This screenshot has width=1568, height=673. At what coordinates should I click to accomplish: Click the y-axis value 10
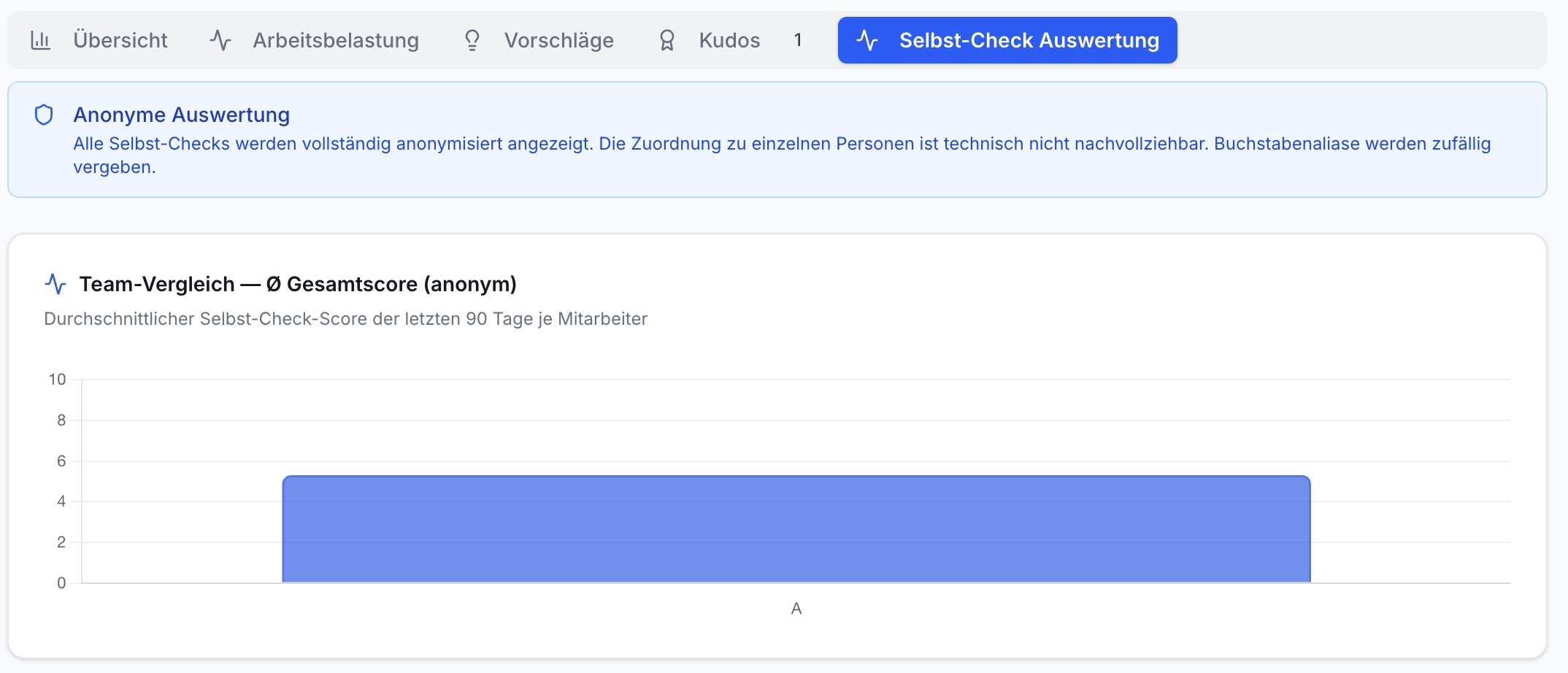coord(57,380)
